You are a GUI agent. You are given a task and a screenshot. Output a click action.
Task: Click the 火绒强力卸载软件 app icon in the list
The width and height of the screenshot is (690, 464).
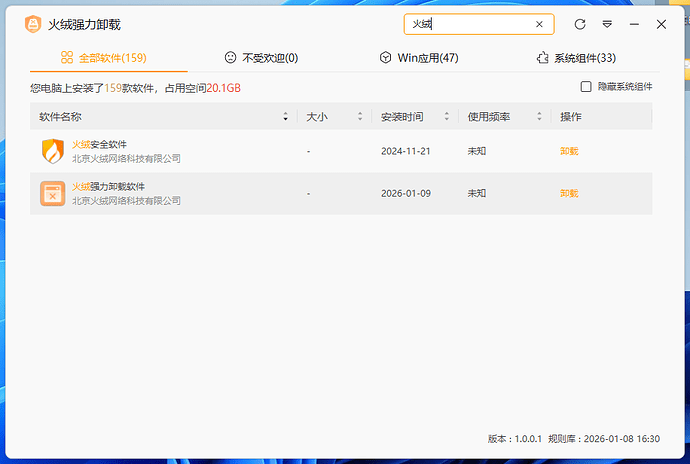click(x=53, y=193)
